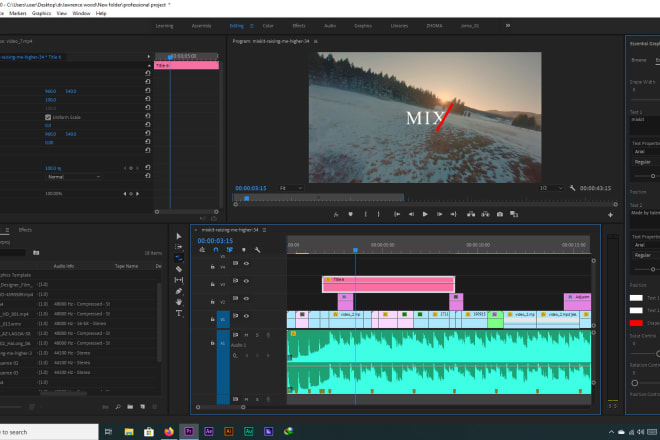Screen dimensions: 660x440
Task: Open the Markers menu
Action: (18, 13)
